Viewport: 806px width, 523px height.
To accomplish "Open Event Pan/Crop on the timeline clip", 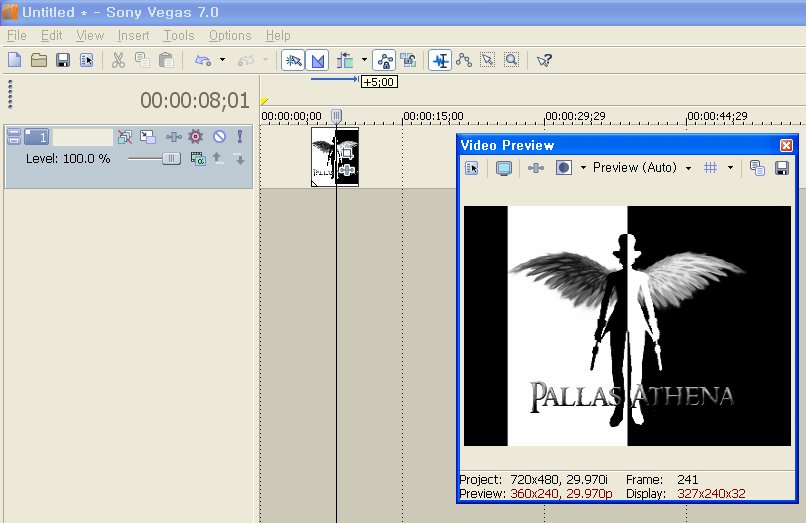I will point(347,153).
